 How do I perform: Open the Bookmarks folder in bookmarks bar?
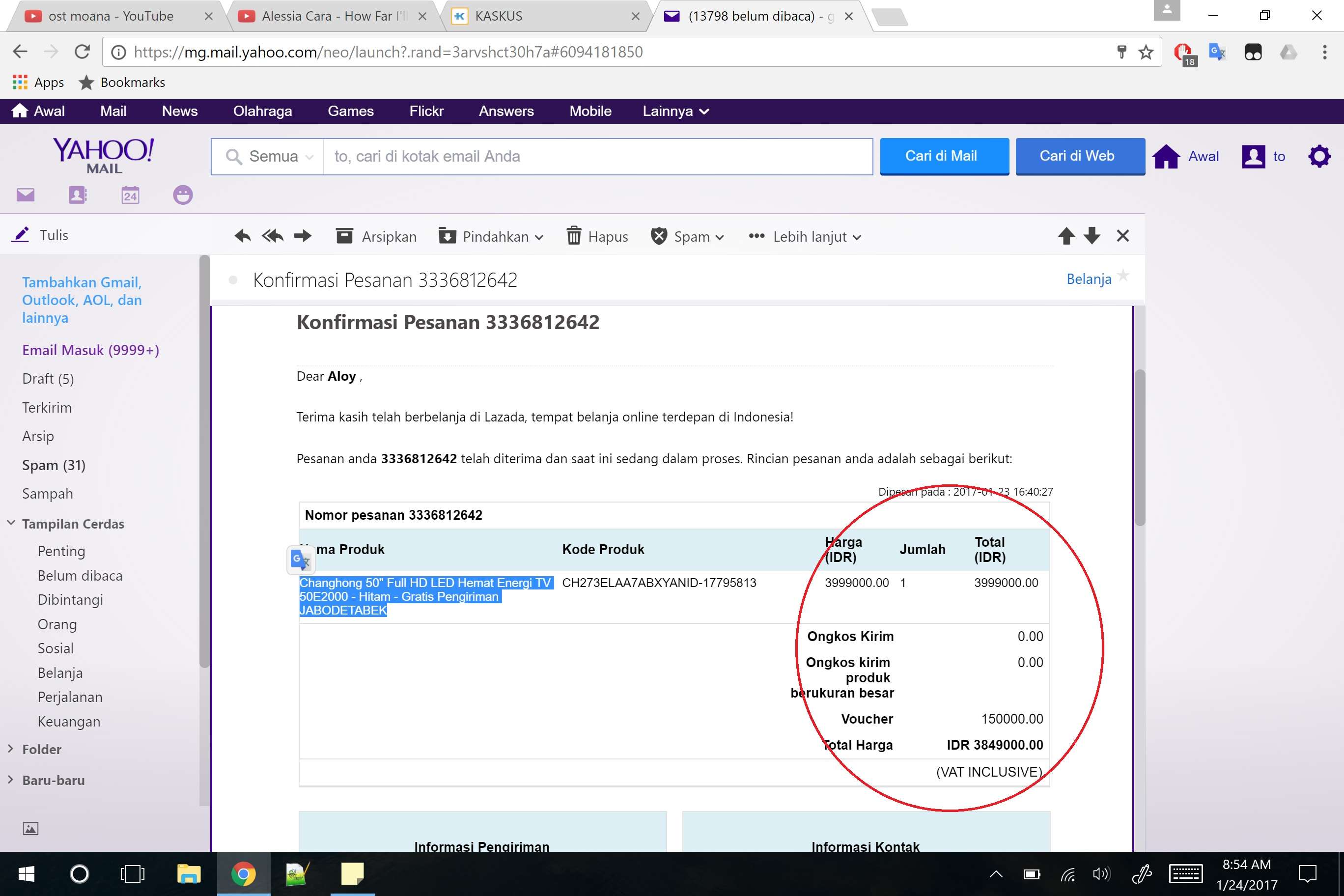(122, 83)
